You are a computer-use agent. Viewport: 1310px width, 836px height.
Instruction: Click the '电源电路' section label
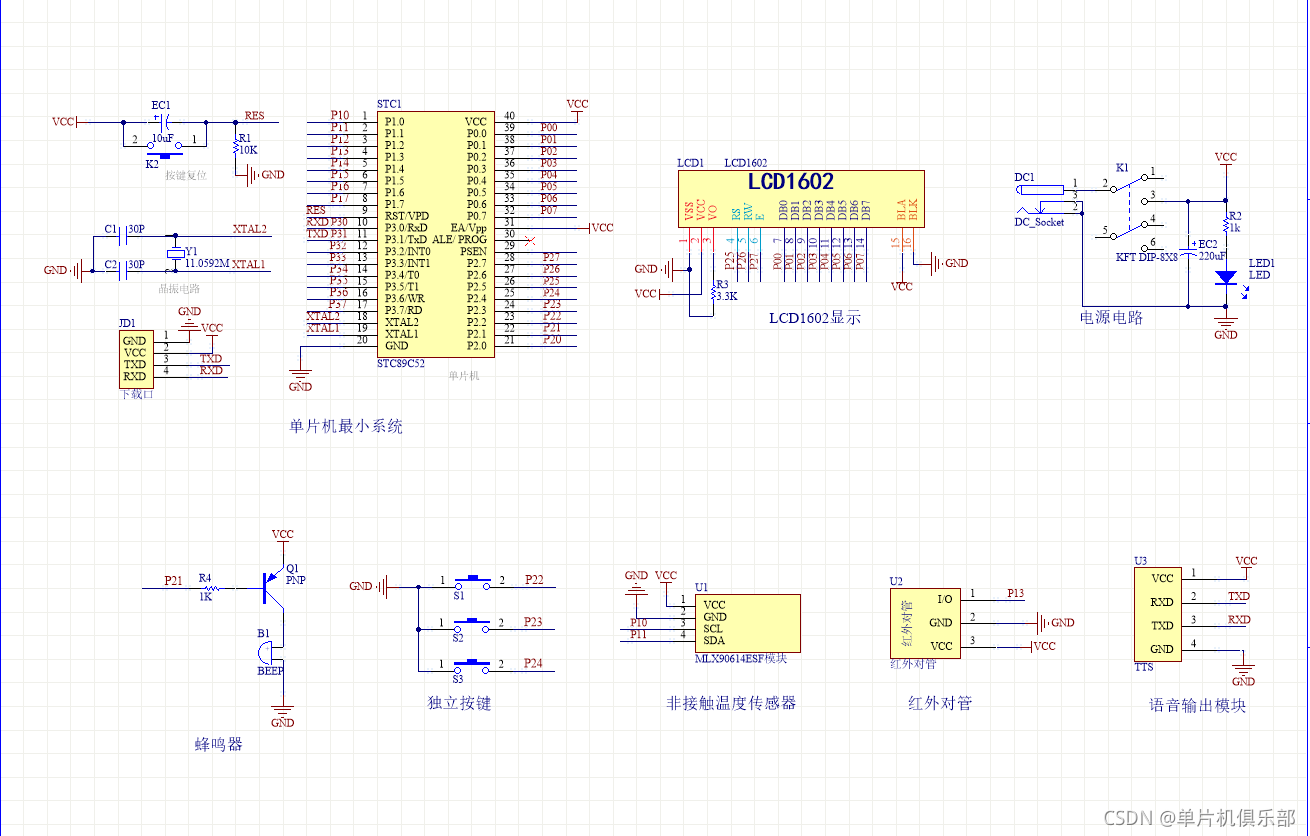[1111, 317]
